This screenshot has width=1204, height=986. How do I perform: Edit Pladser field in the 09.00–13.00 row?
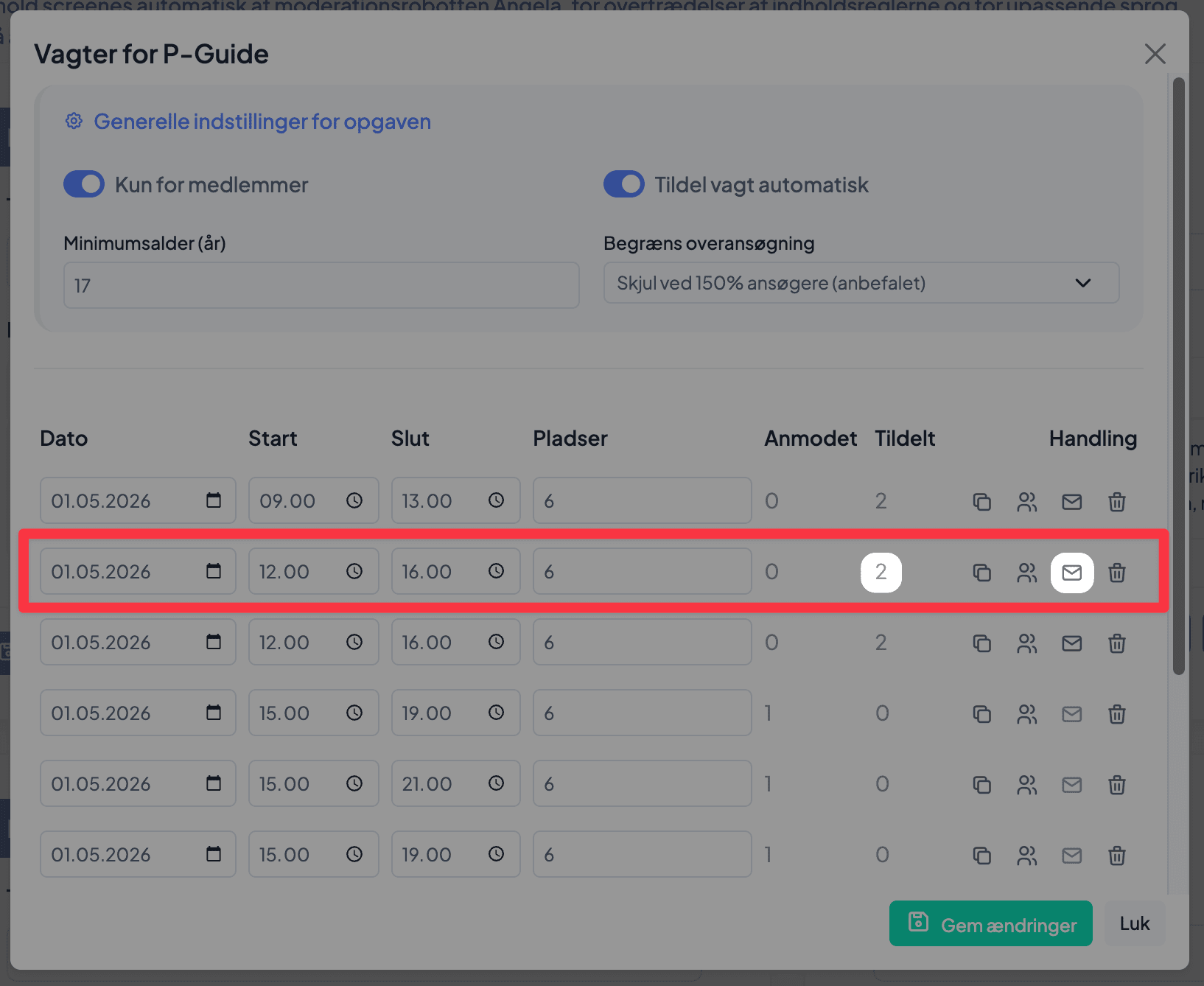[642, 500]
